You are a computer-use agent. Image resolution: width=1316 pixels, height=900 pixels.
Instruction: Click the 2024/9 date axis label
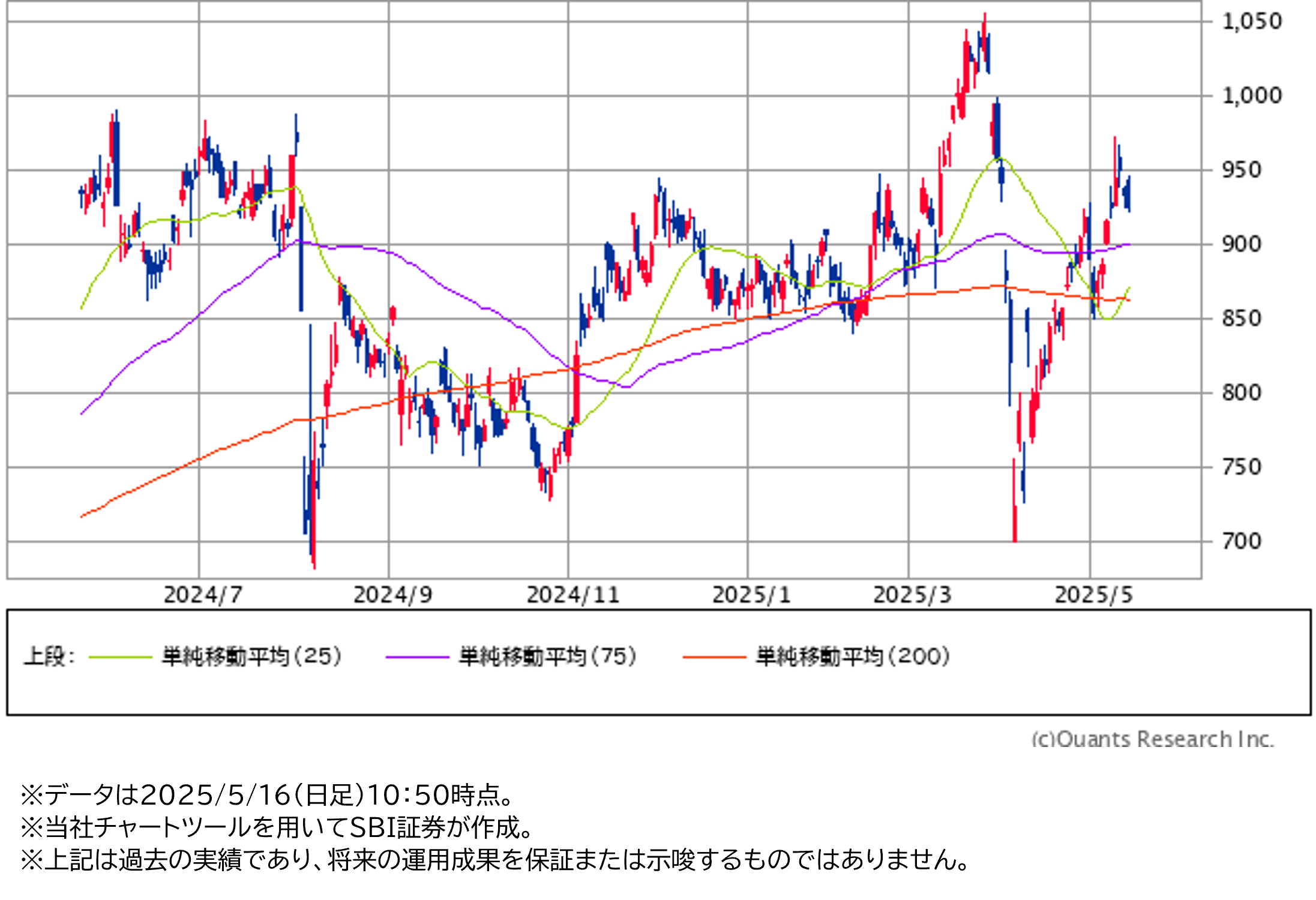[x=392, y=595]
